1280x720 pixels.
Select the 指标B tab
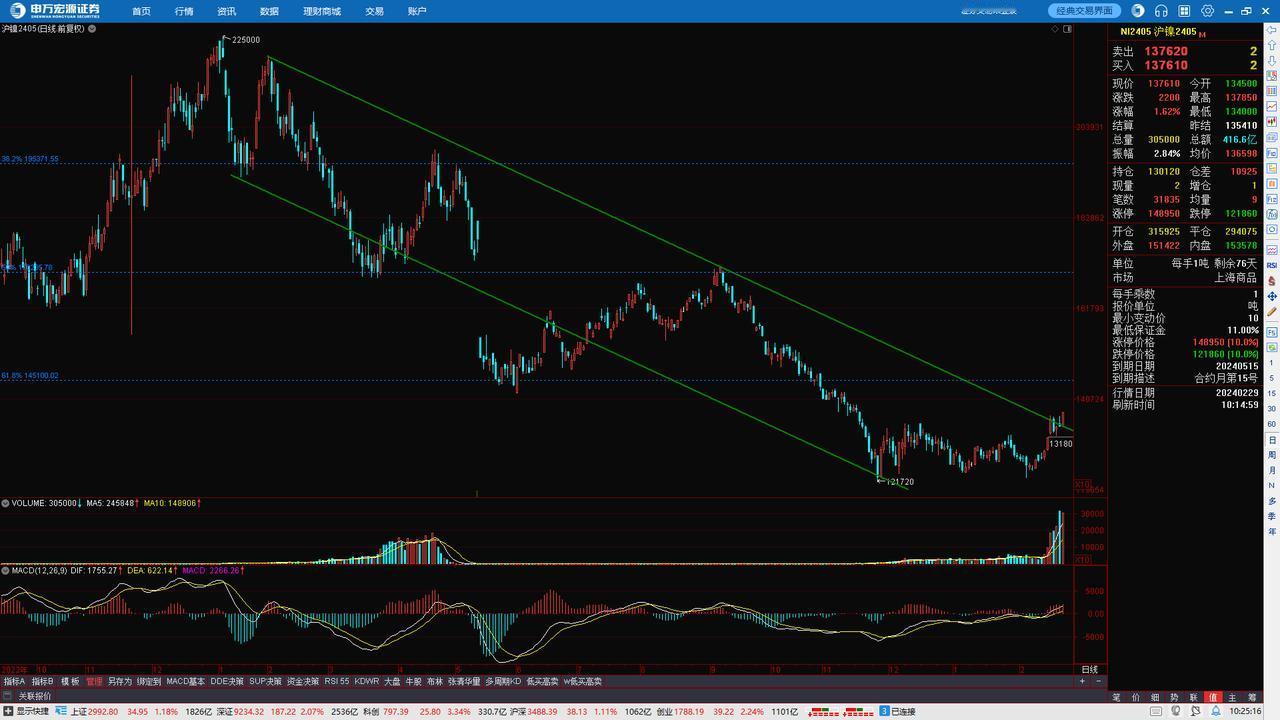point(42,681)
